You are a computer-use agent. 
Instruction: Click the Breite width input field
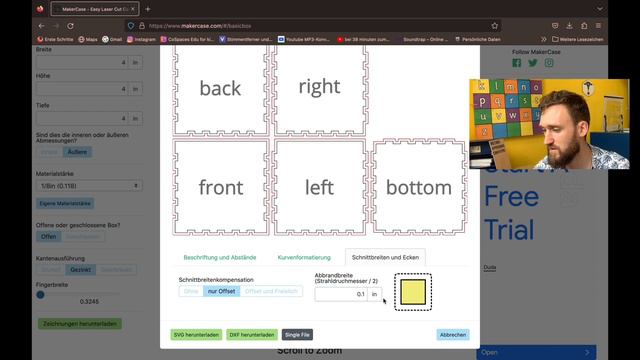(x=83, y=62)
